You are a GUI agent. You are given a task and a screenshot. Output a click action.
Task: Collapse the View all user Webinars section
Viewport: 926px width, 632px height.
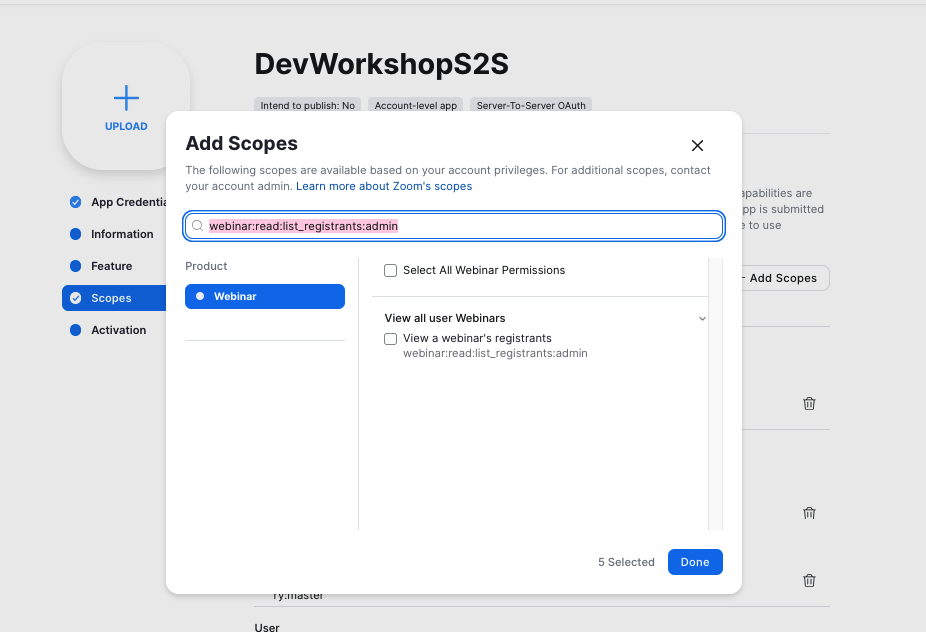pyautogui.click(x=702, y=318)
